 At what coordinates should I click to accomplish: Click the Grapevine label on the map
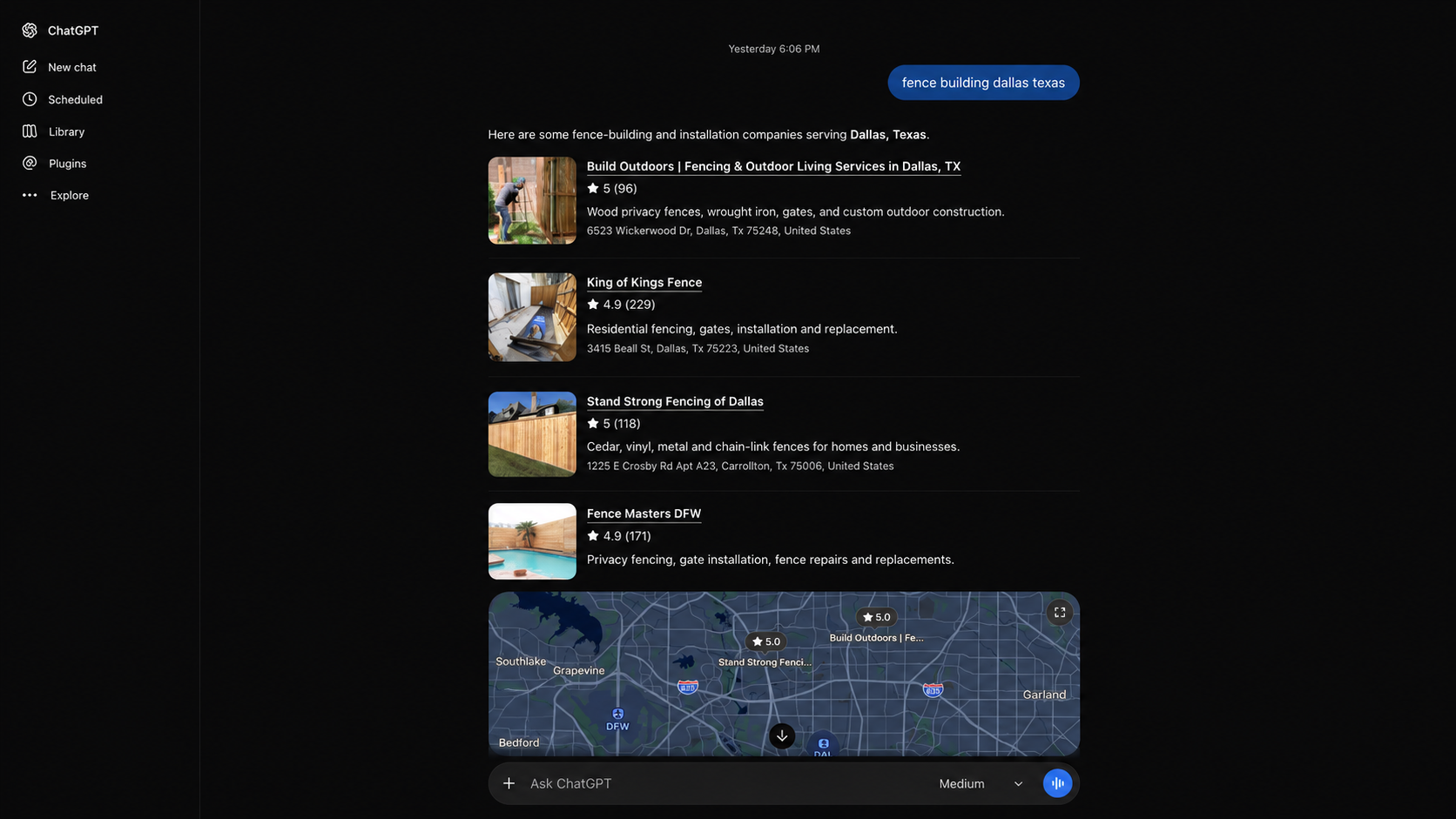coord(578,670)
